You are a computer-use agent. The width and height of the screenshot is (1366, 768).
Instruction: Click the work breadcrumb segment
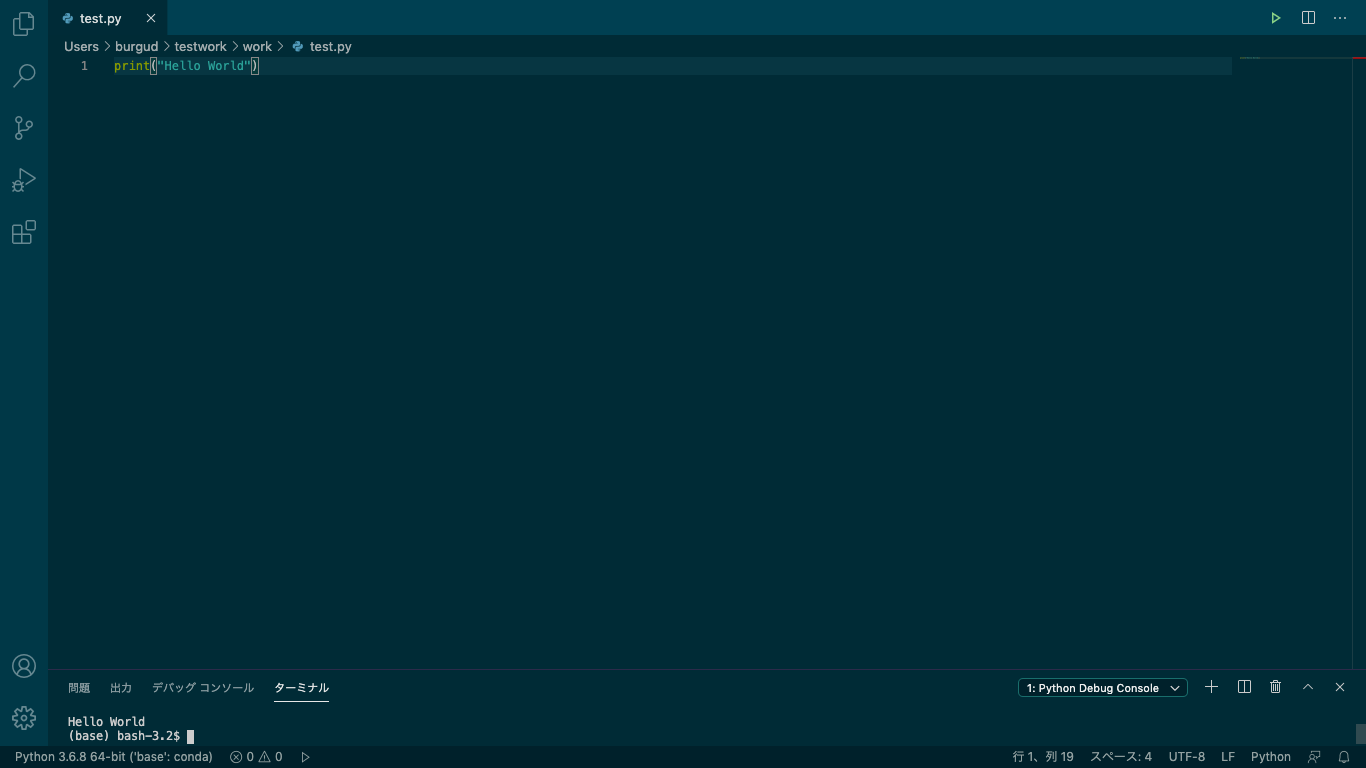(257, 46)
